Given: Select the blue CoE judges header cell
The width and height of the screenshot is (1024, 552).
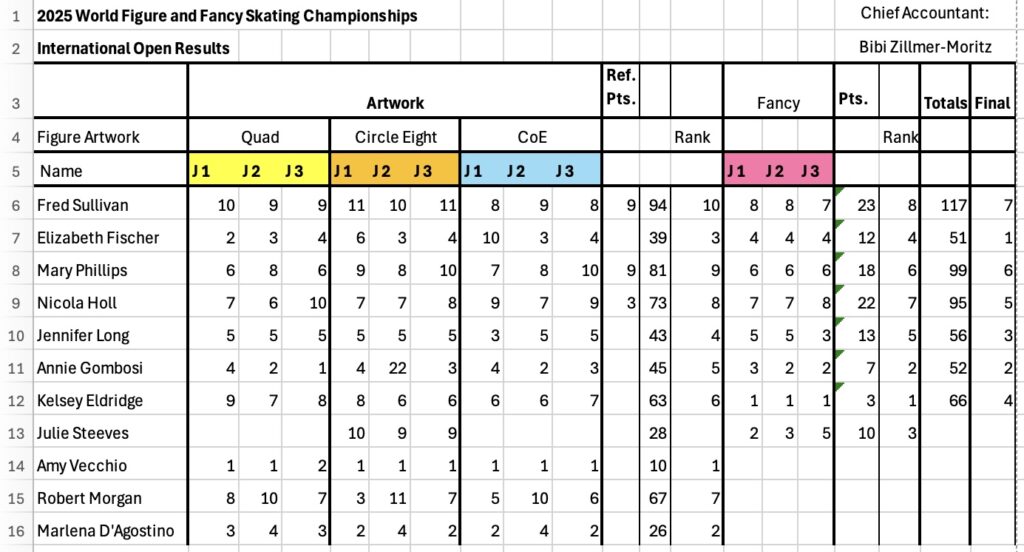Looking at the screenshot, I should 530,171.
